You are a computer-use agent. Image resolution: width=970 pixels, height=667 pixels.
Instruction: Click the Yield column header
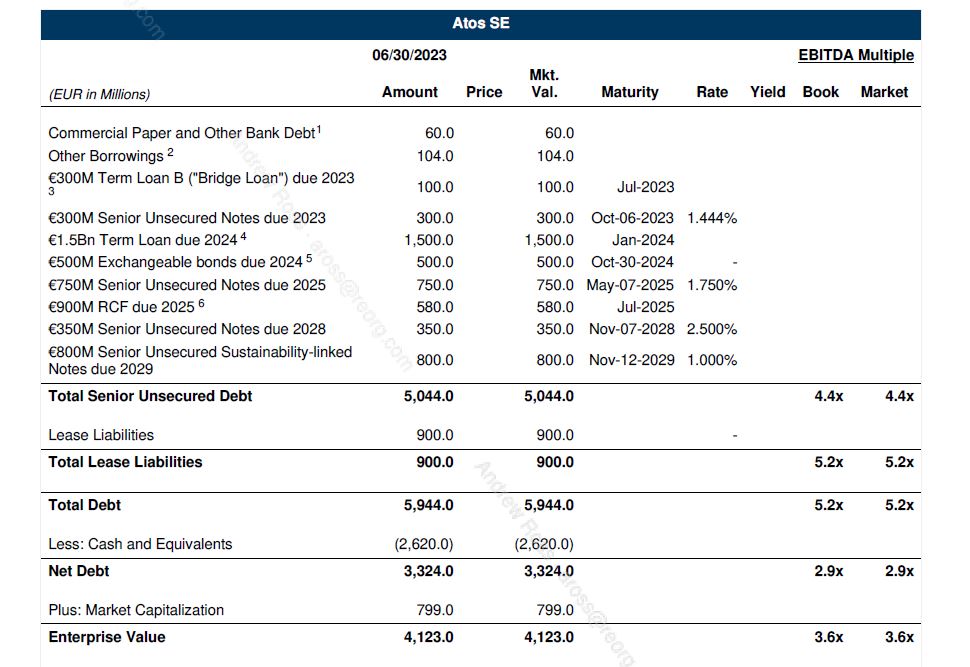768,92
